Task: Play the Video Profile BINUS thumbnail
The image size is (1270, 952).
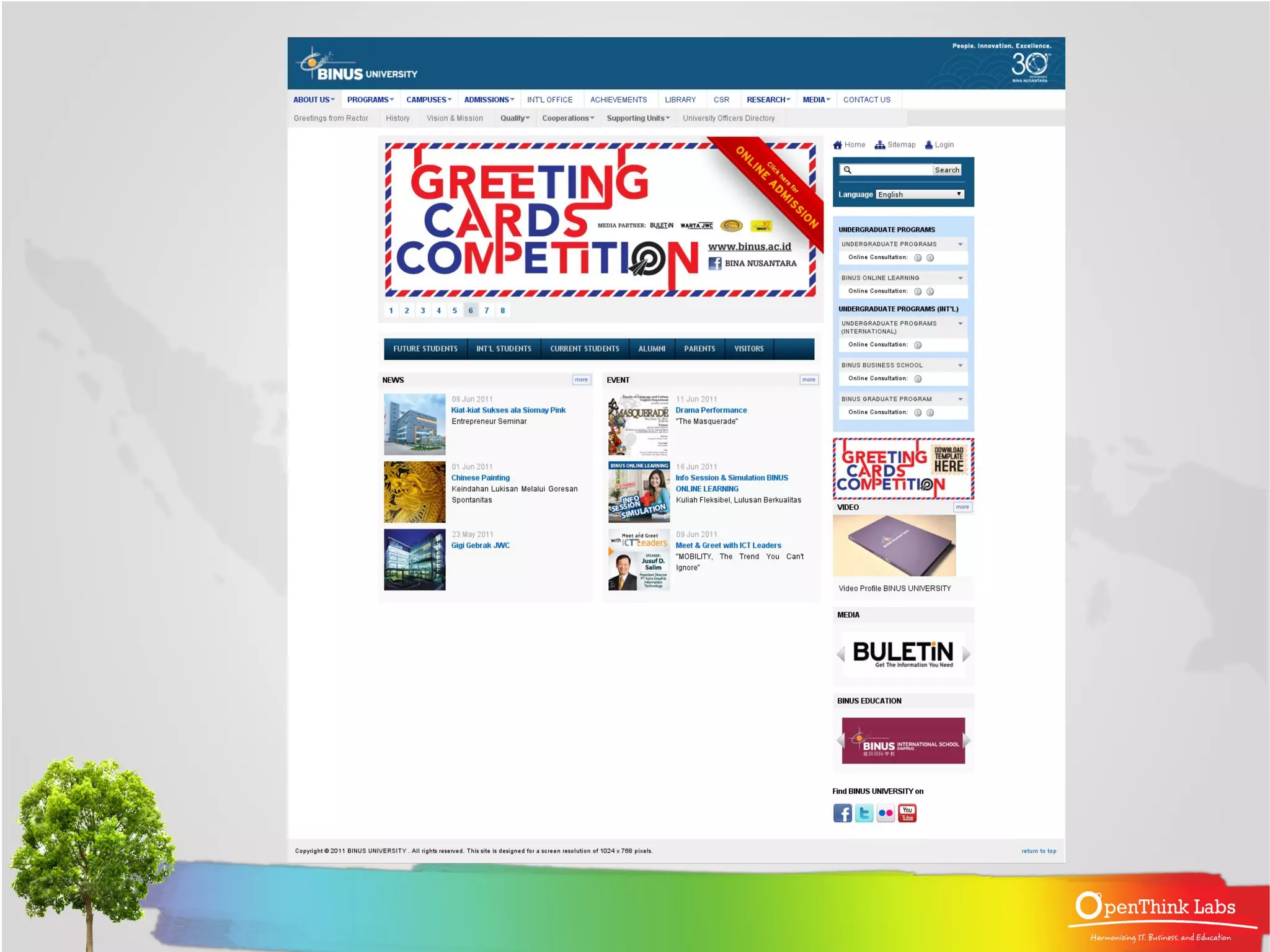Action: (894, 545)
